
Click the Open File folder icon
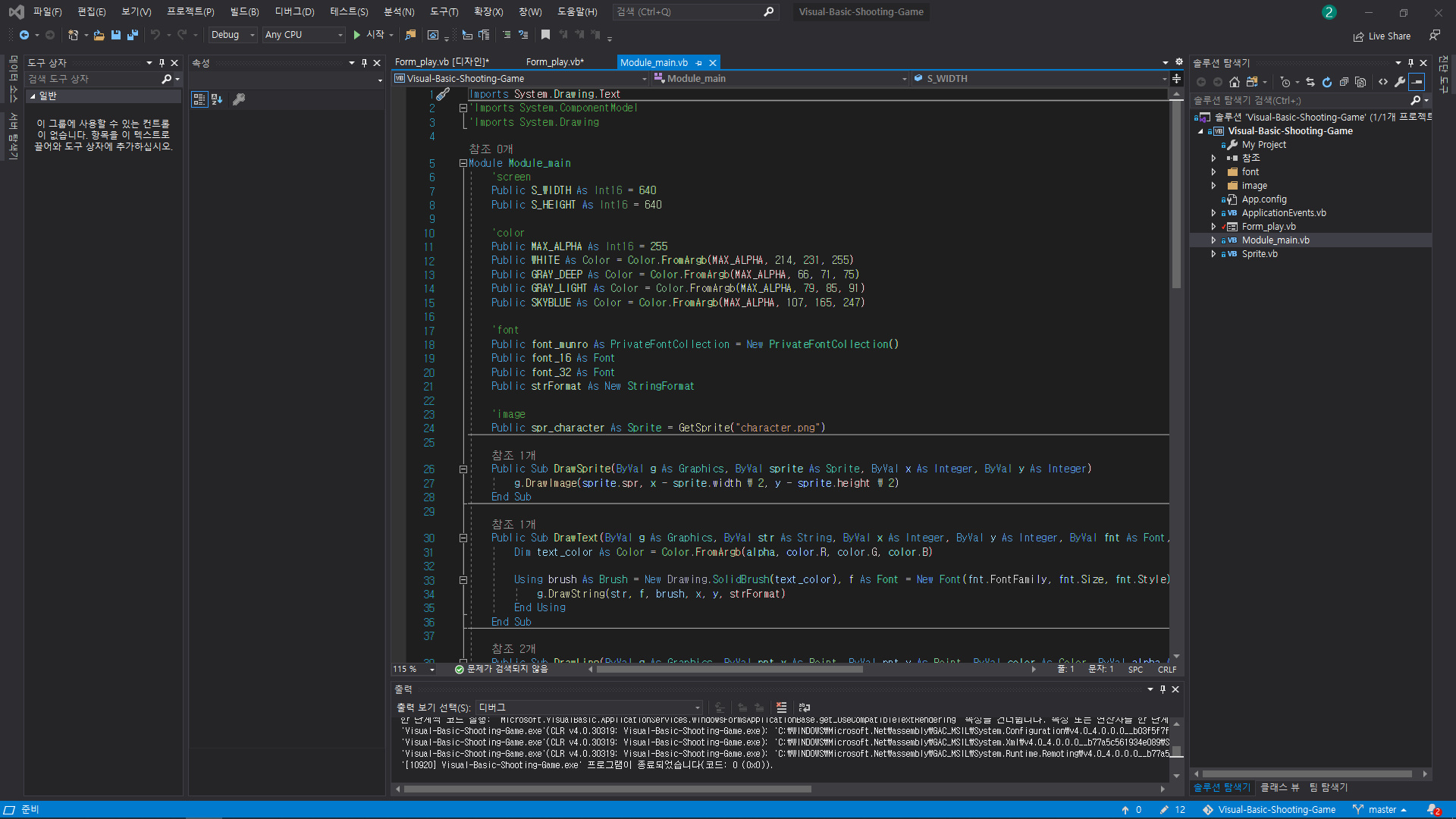pyautogui.click(x=99, y=35)
